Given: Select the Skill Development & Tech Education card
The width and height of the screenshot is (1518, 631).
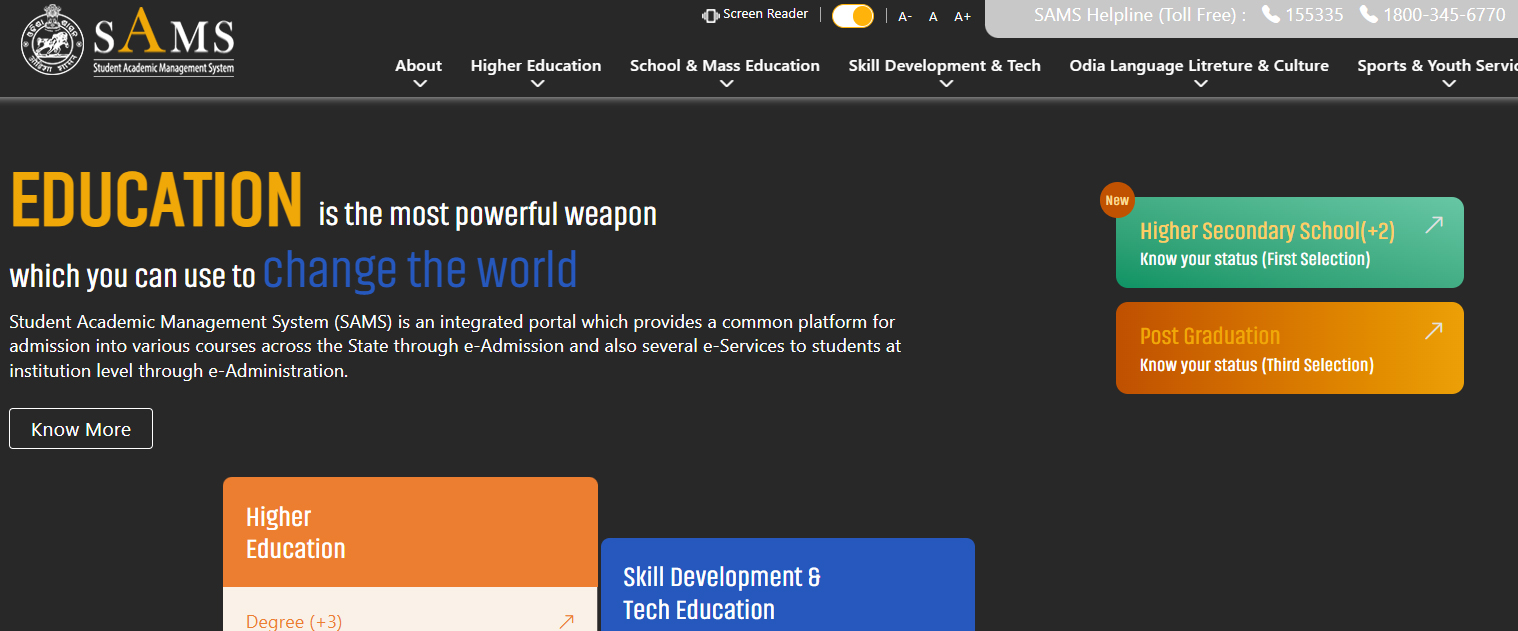Looking at the screenshot, I should pos(787,592).
